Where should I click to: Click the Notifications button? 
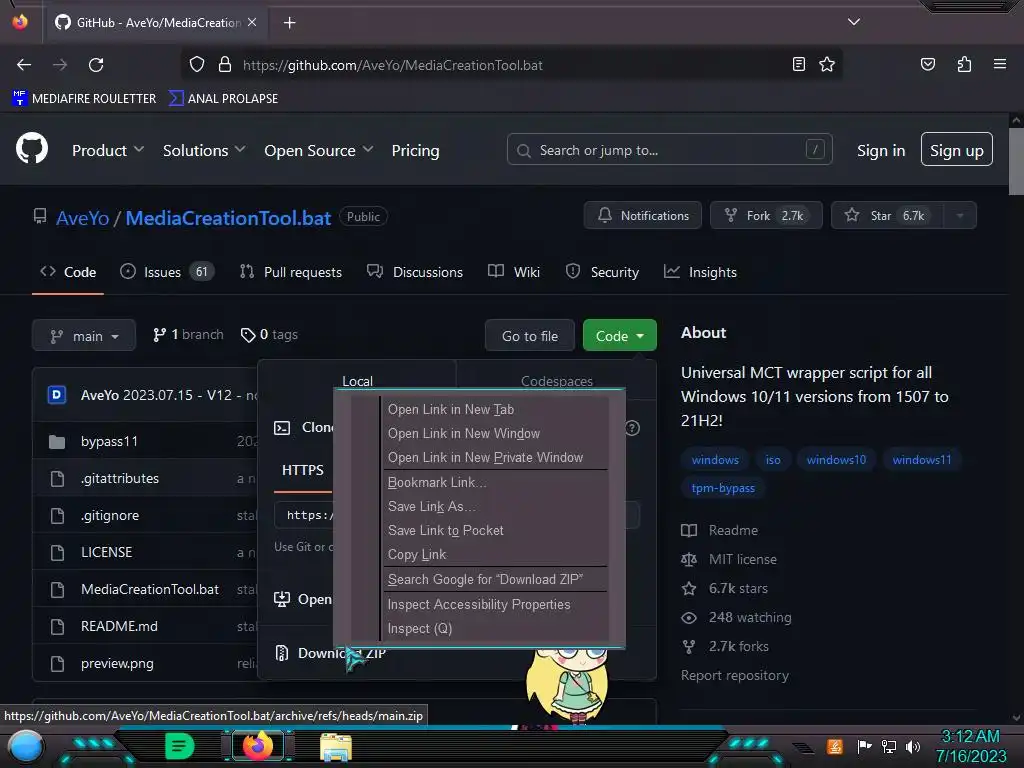643,216
